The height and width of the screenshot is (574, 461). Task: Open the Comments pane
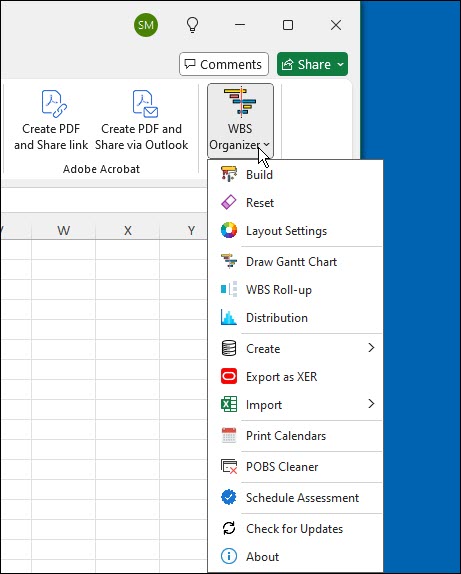pos(224,64)
